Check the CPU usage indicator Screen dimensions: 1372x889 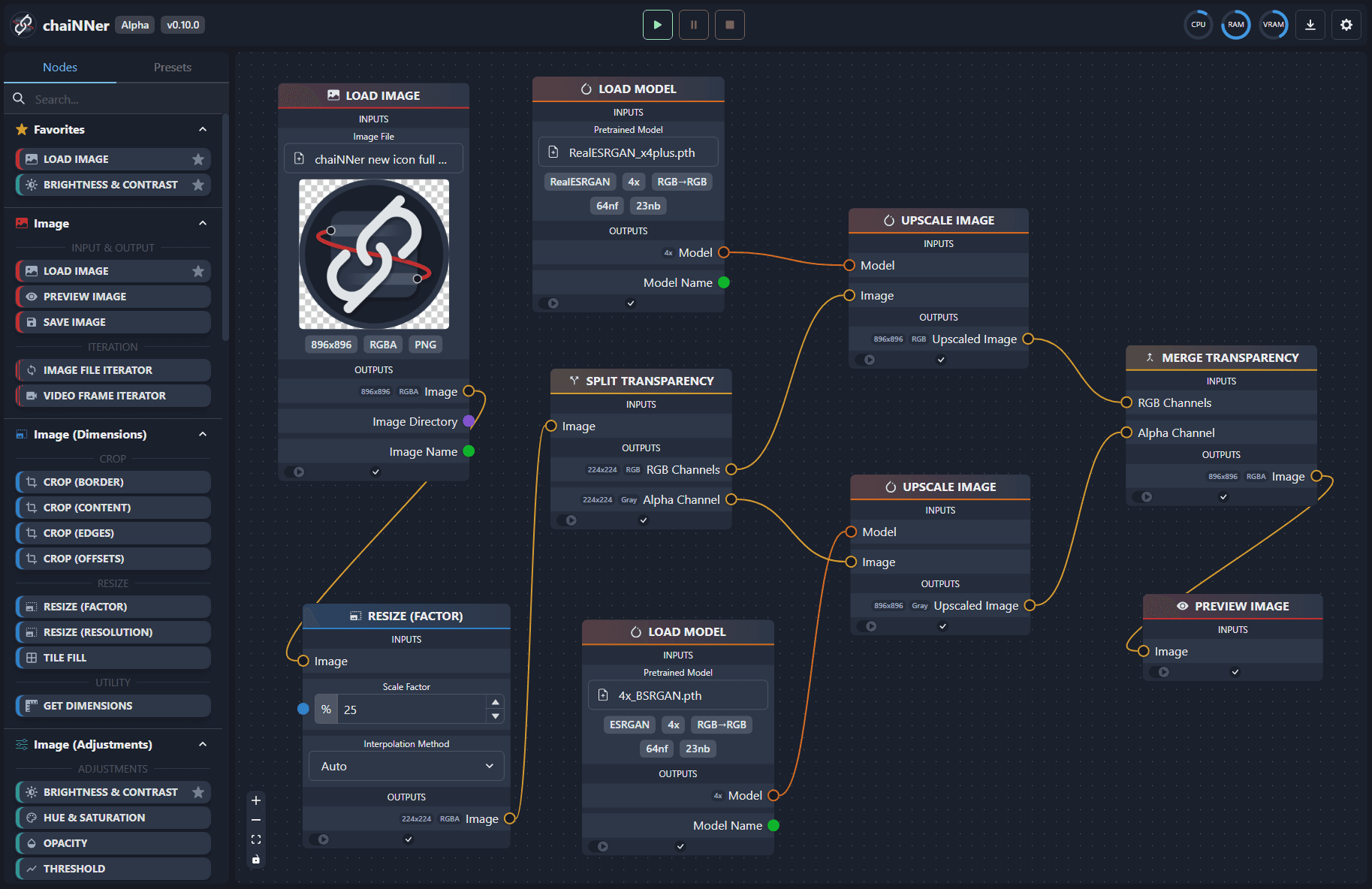pyautogui.click(x=1198, y=25)
